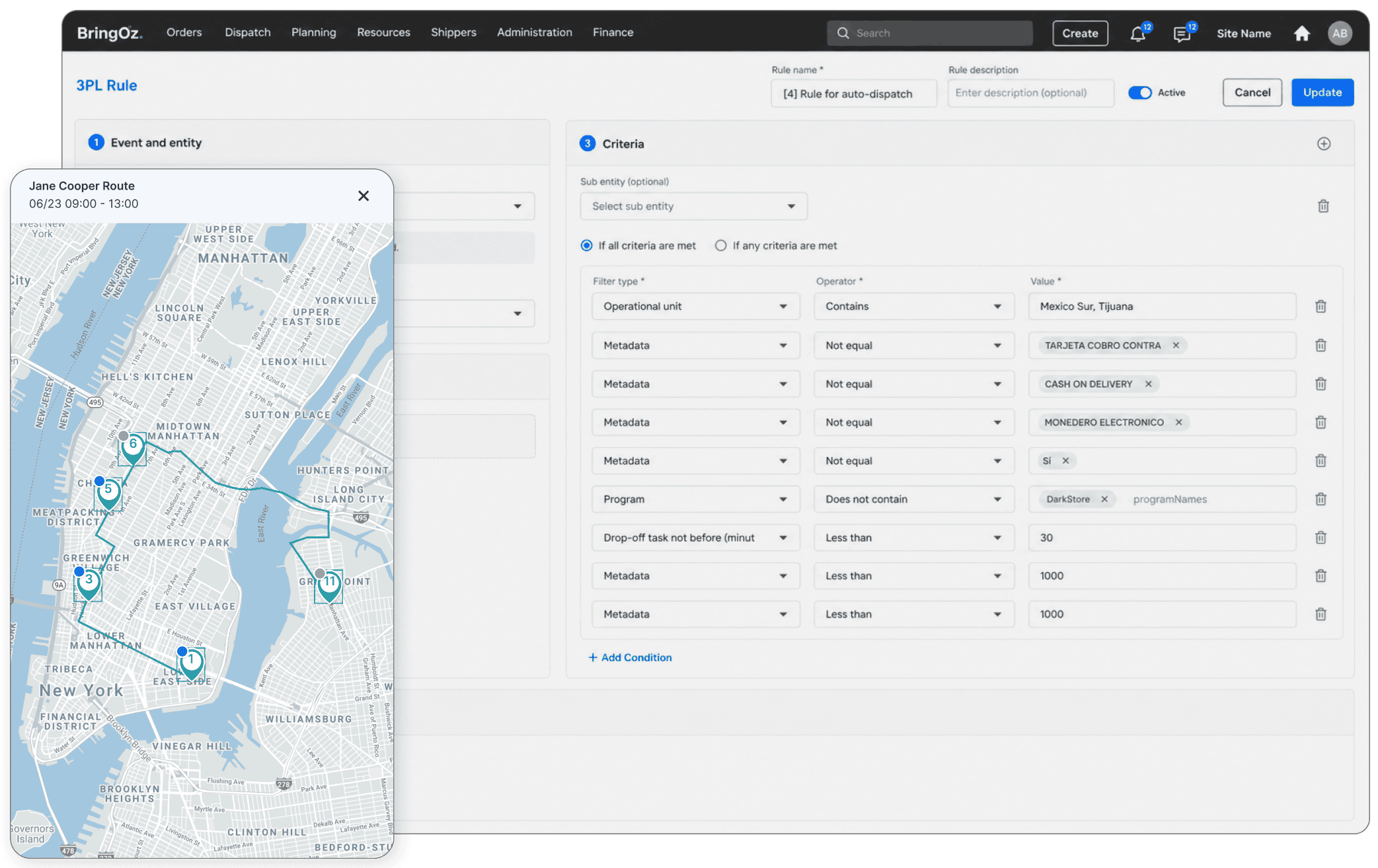Open the Dispatch menu
Screen dimensions: 1378x868
click(x=247, y=32)
